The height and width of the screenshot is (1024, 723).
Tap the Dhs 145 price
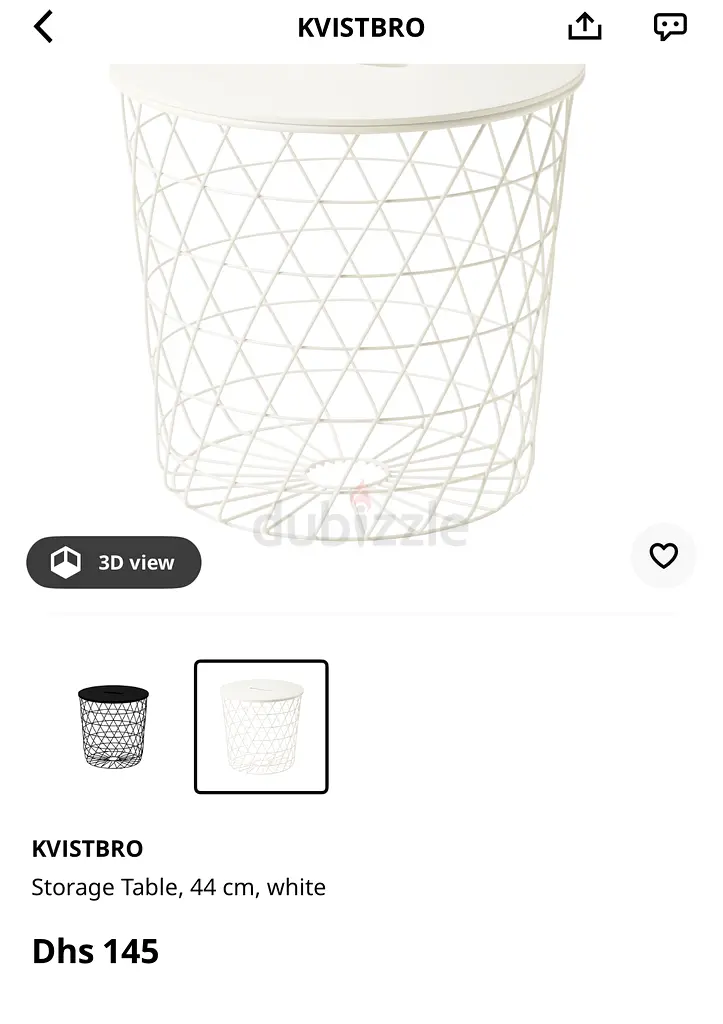pyautogui.click(x=95, y=951)
